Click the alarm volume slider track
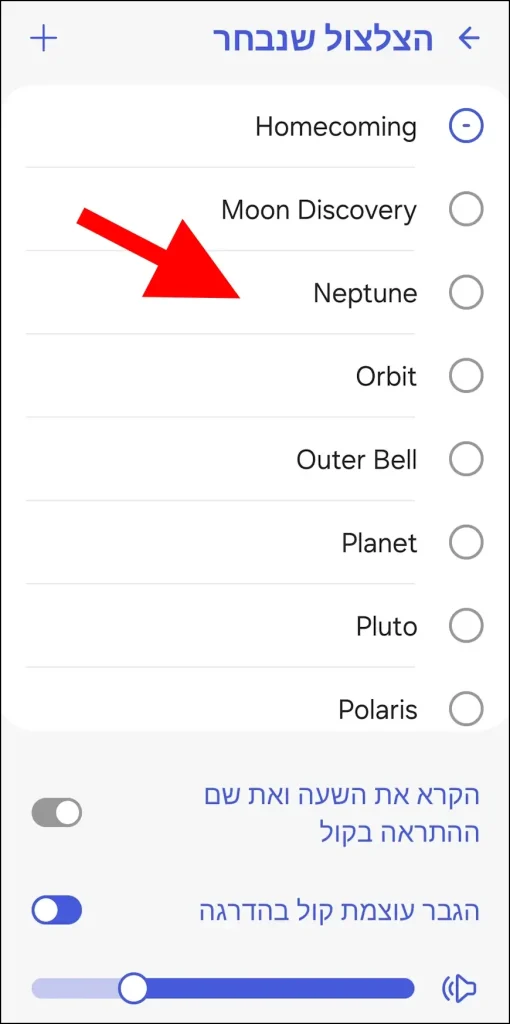The image size is (510, 1024). [x=223, y=988]
